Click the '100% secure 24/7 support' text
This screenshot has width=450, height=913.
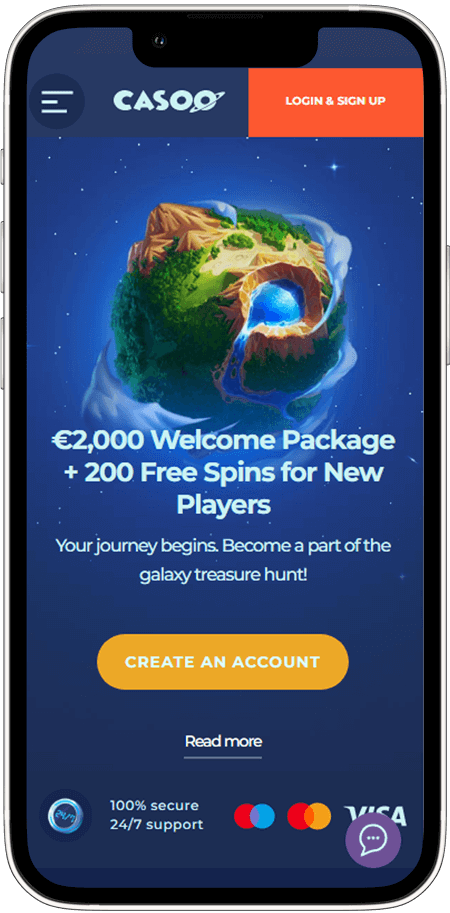coord(157,815)
